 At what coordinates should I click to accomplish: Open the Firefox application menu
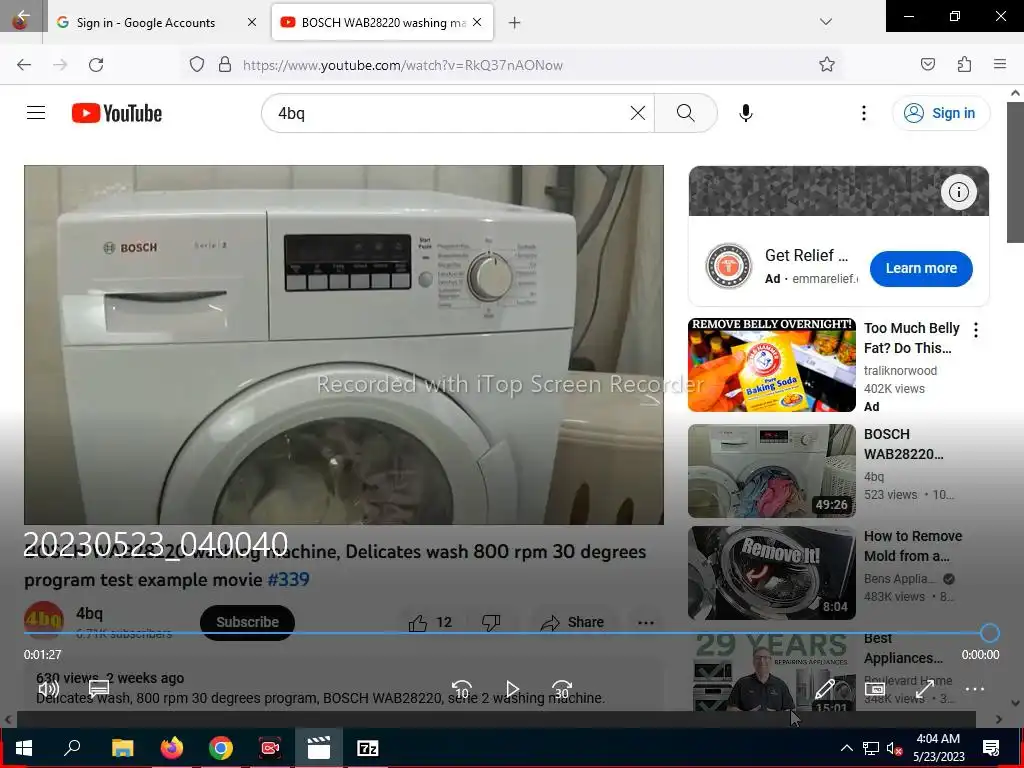click(x=999, y=64)
